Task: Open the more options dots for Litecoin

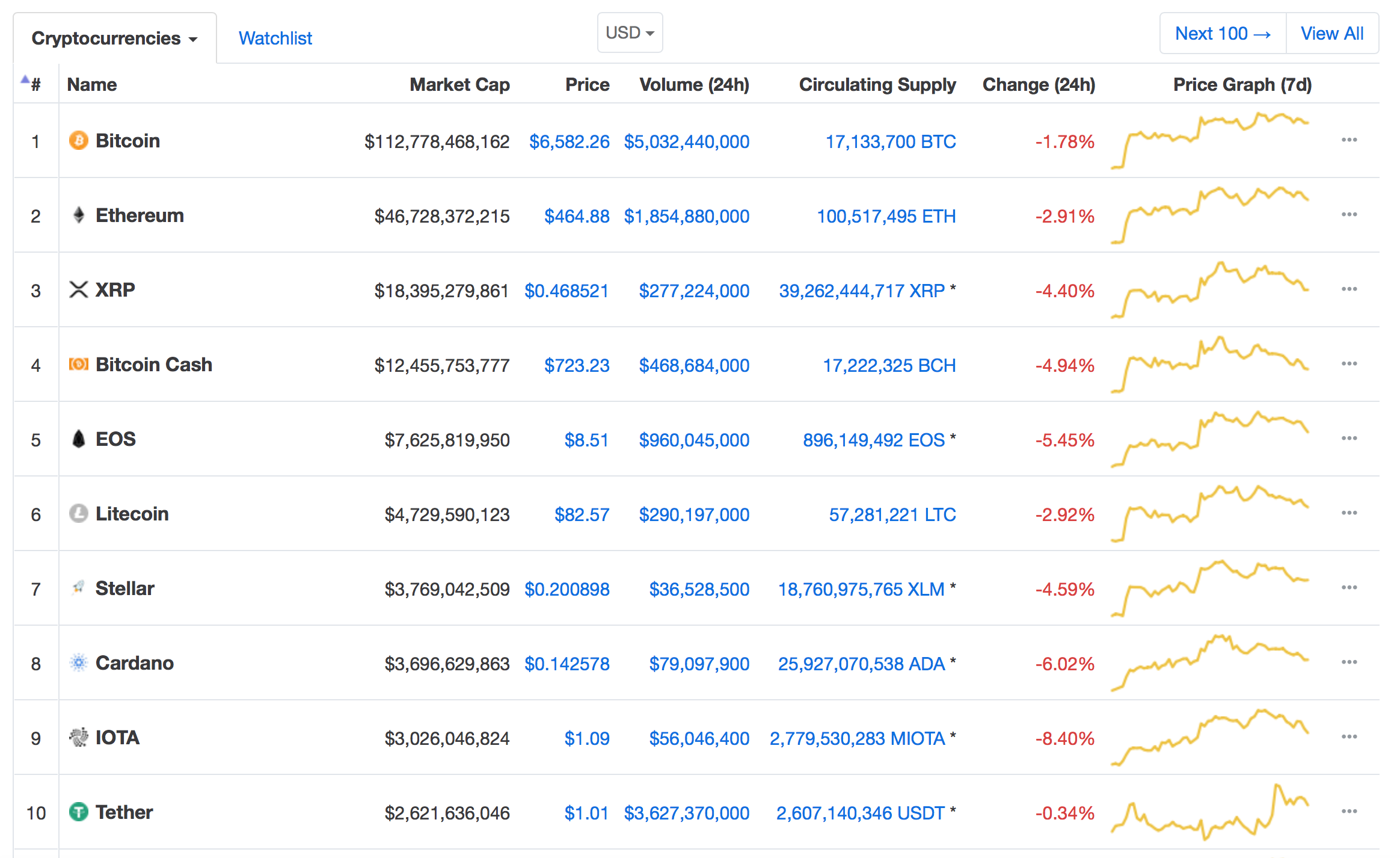Action: [1349, 513]
